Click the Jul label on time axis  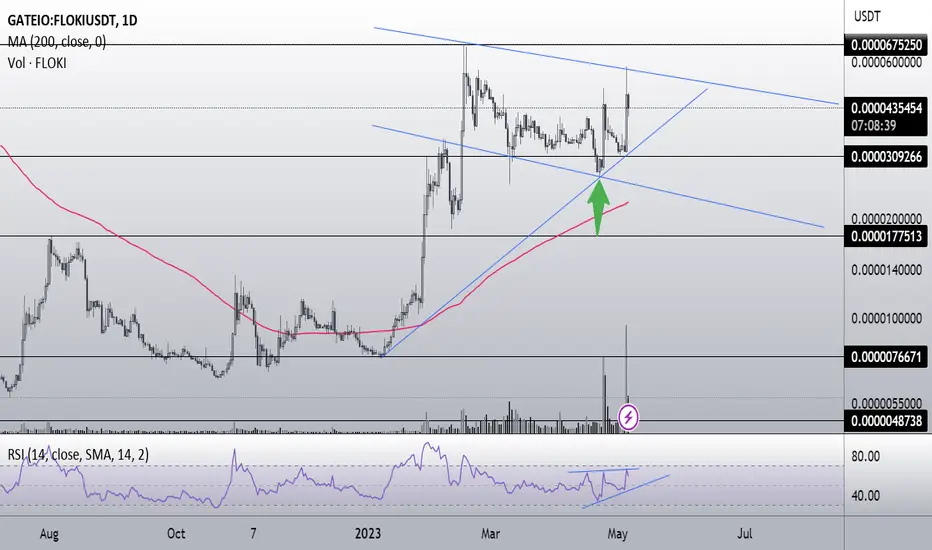(x=745, y=533)
